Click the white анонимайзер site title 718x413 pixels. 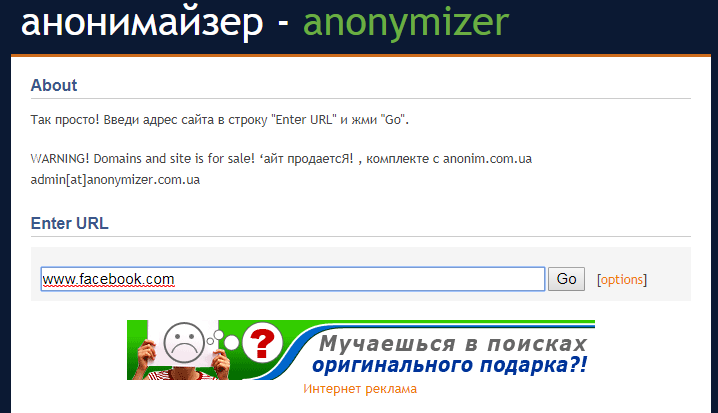pyautogui.click(x=142, y=23)
